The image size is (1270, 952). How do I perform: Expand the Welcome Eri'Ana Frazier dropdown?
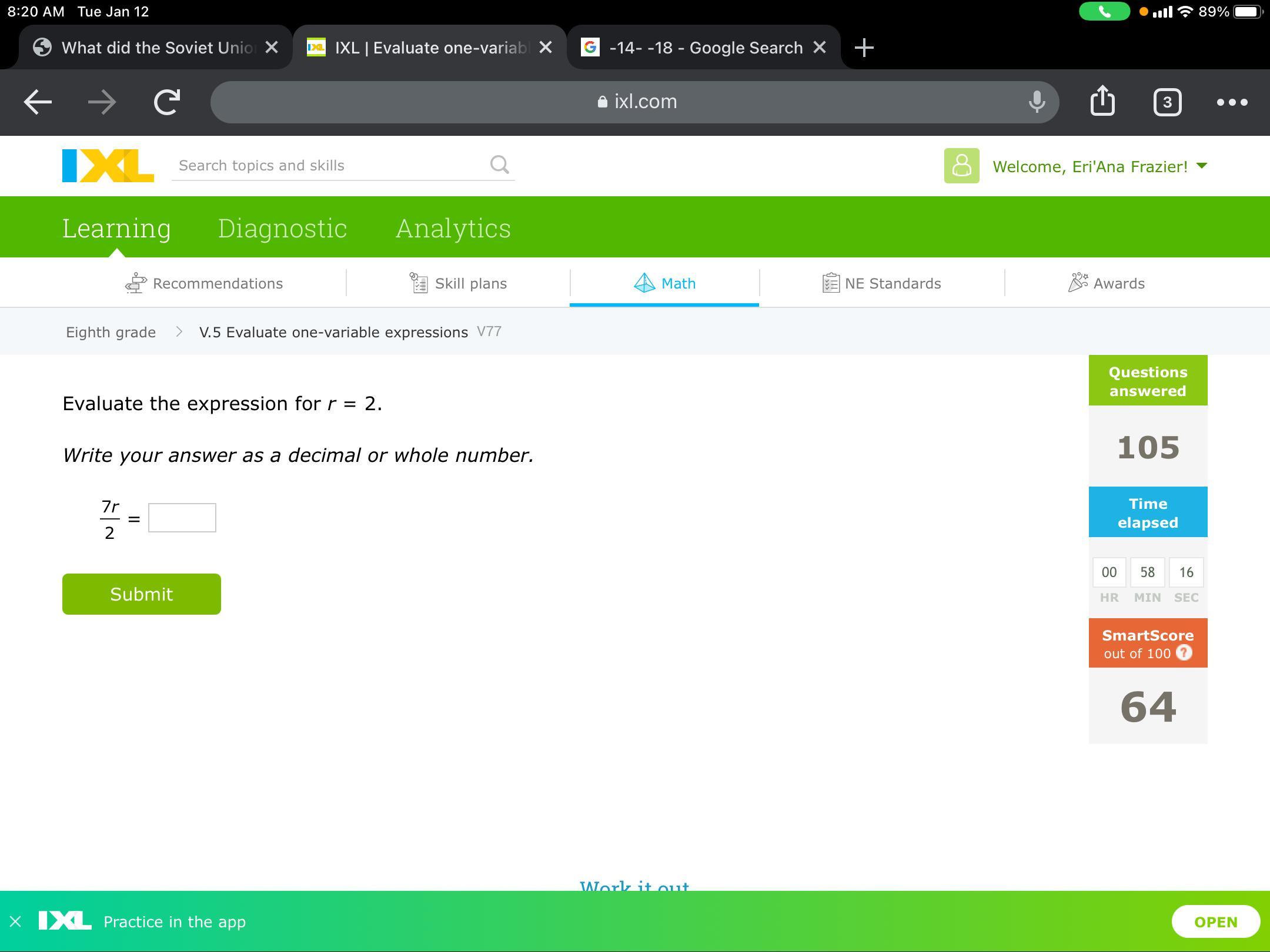(x=1202, y=166)
